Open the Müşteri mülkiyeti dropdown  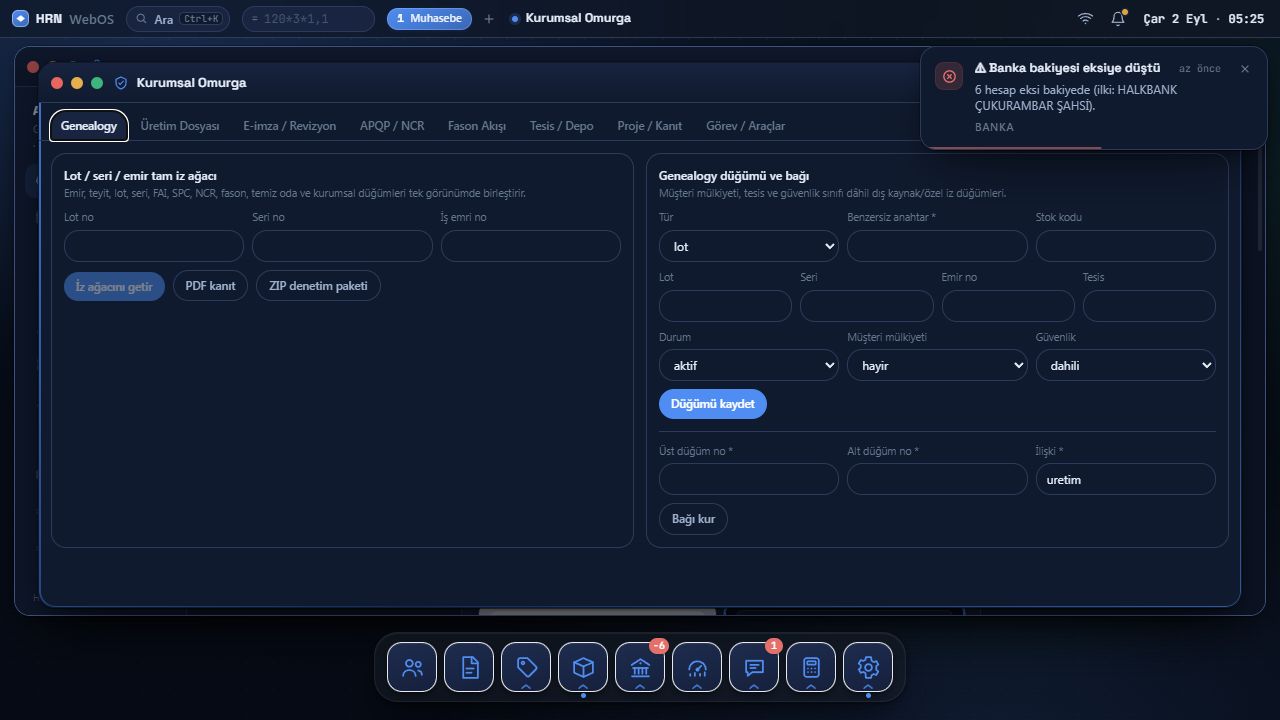(937, 366)
